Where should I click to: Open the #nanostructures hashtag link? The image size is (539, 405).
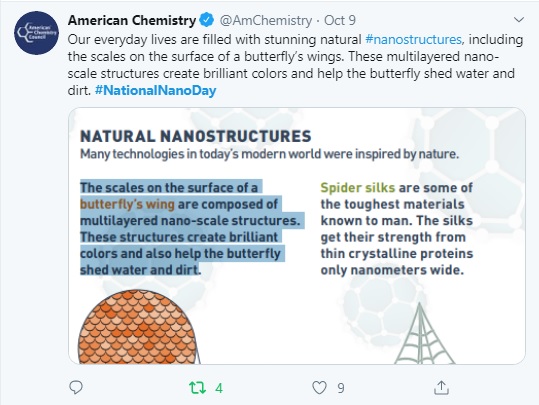coord(414,39)
